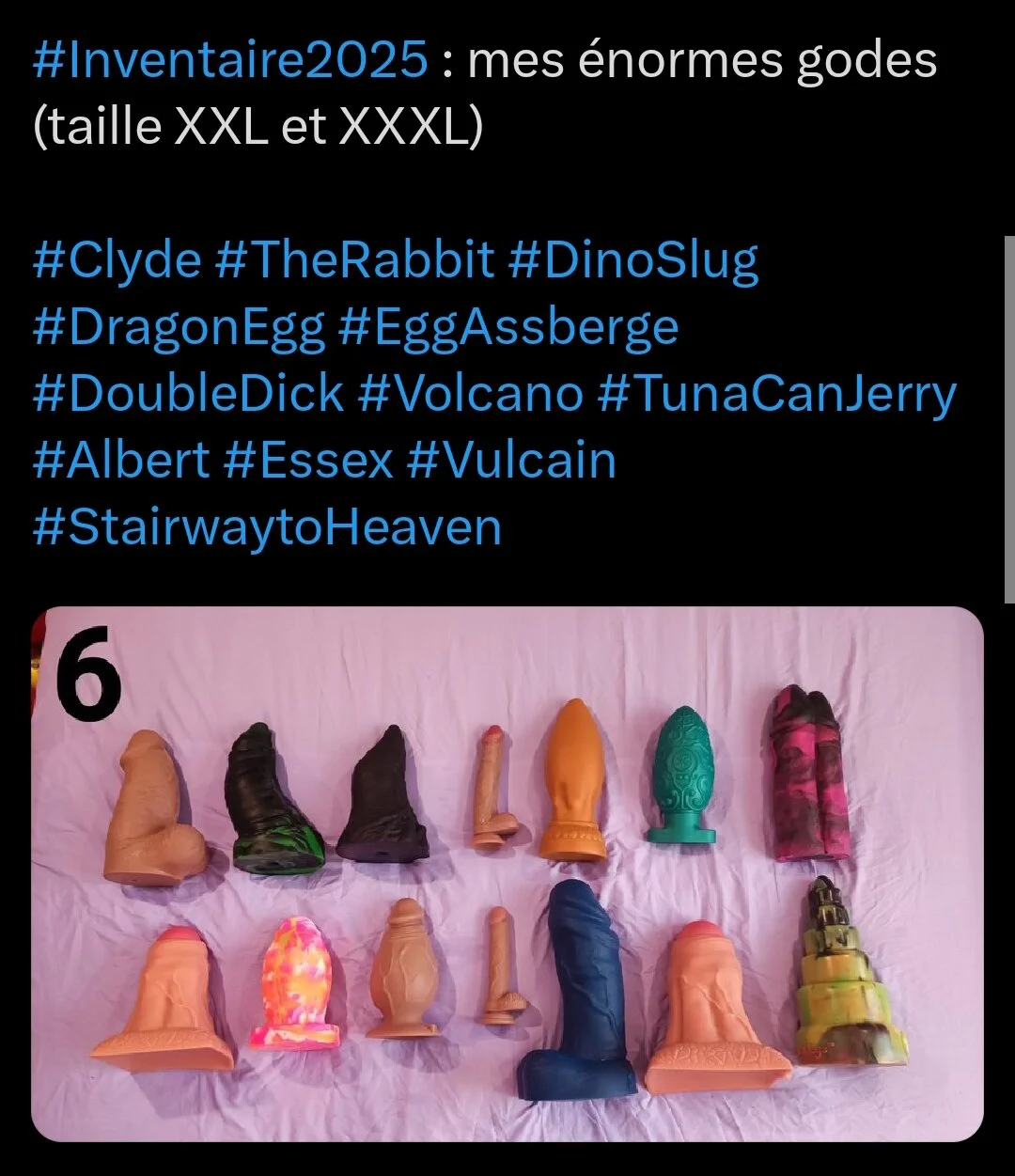Open the attached photo full screen

pos(507,874)
